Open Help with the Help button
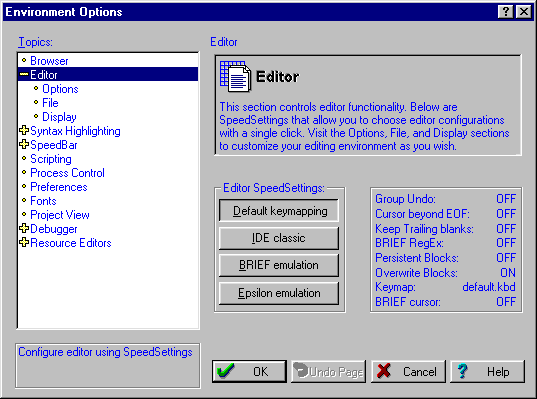The image size is (537, 399). point(487,371)
